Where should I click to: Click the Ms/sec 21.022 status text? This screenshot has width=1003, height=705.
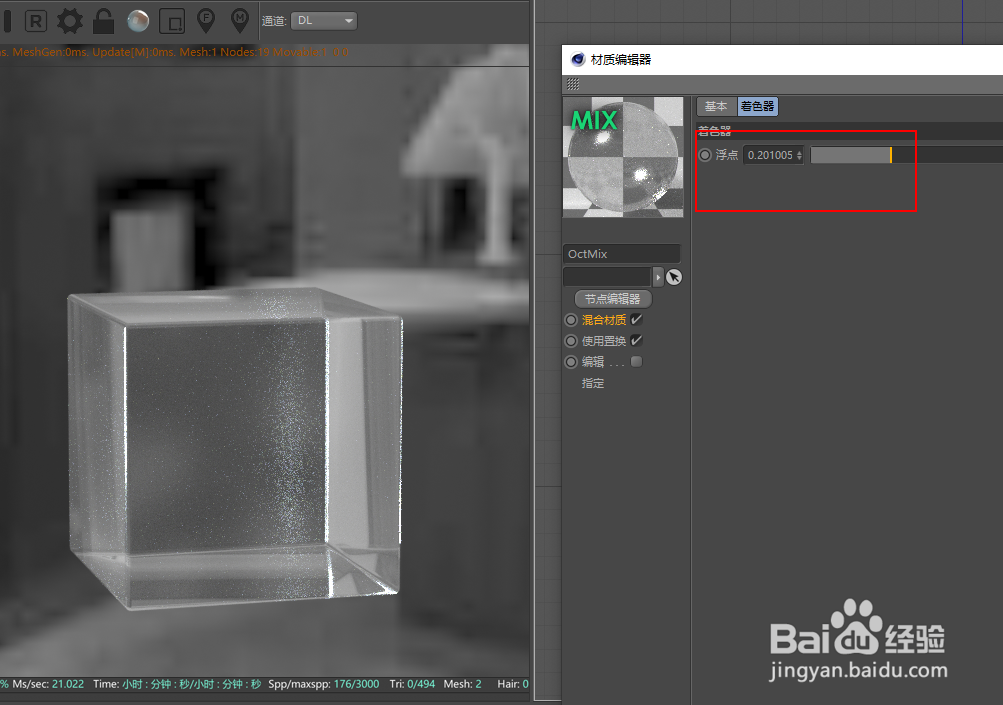pos(48,684)
